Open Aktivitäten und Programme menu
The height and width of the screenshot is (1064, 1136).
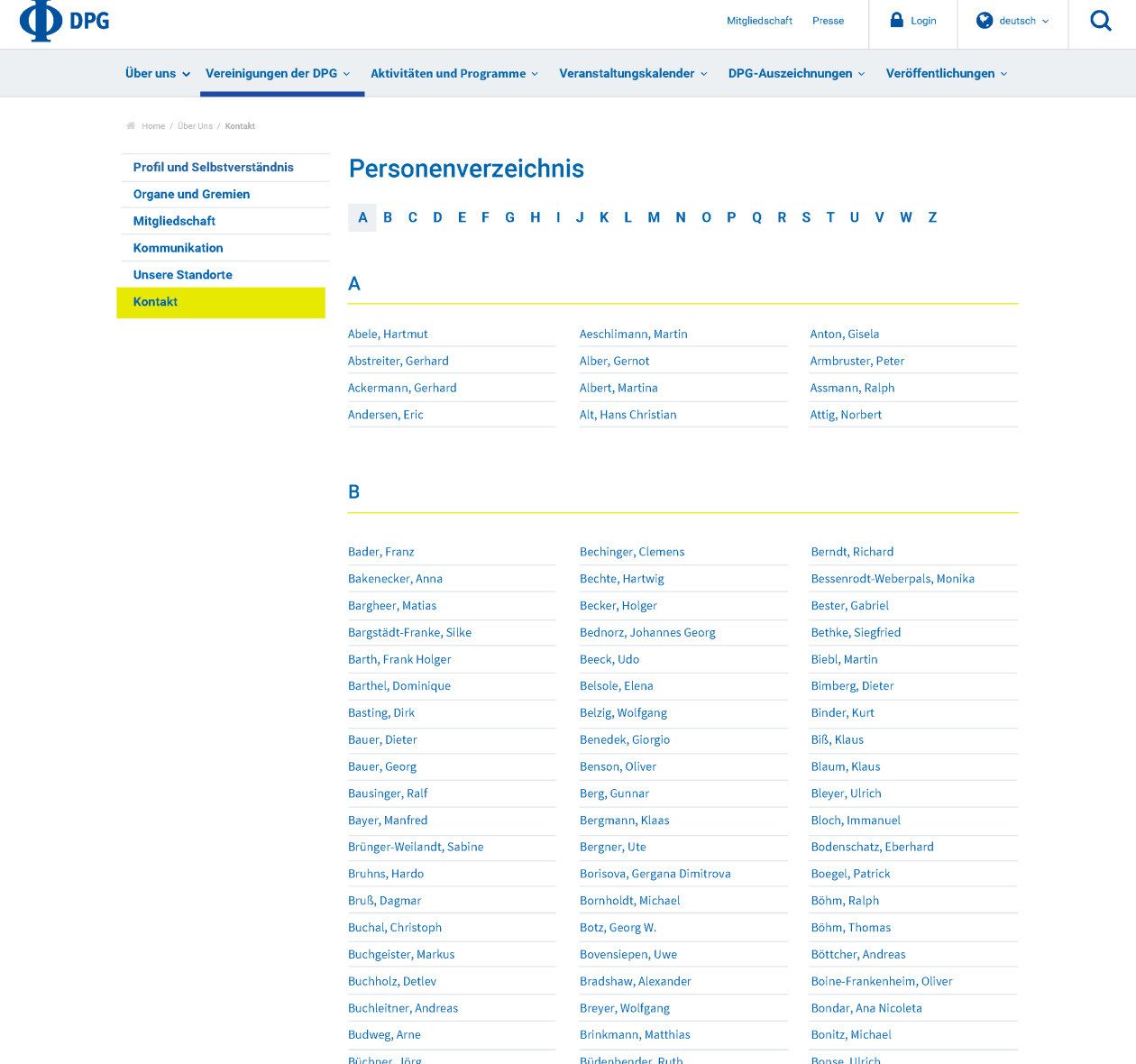tap(454, 74)
